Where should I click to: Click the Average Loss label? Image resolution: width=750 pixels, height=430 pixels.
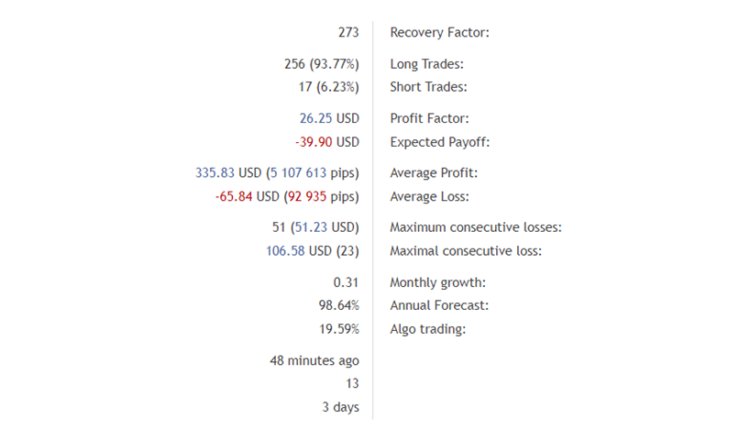429,196
